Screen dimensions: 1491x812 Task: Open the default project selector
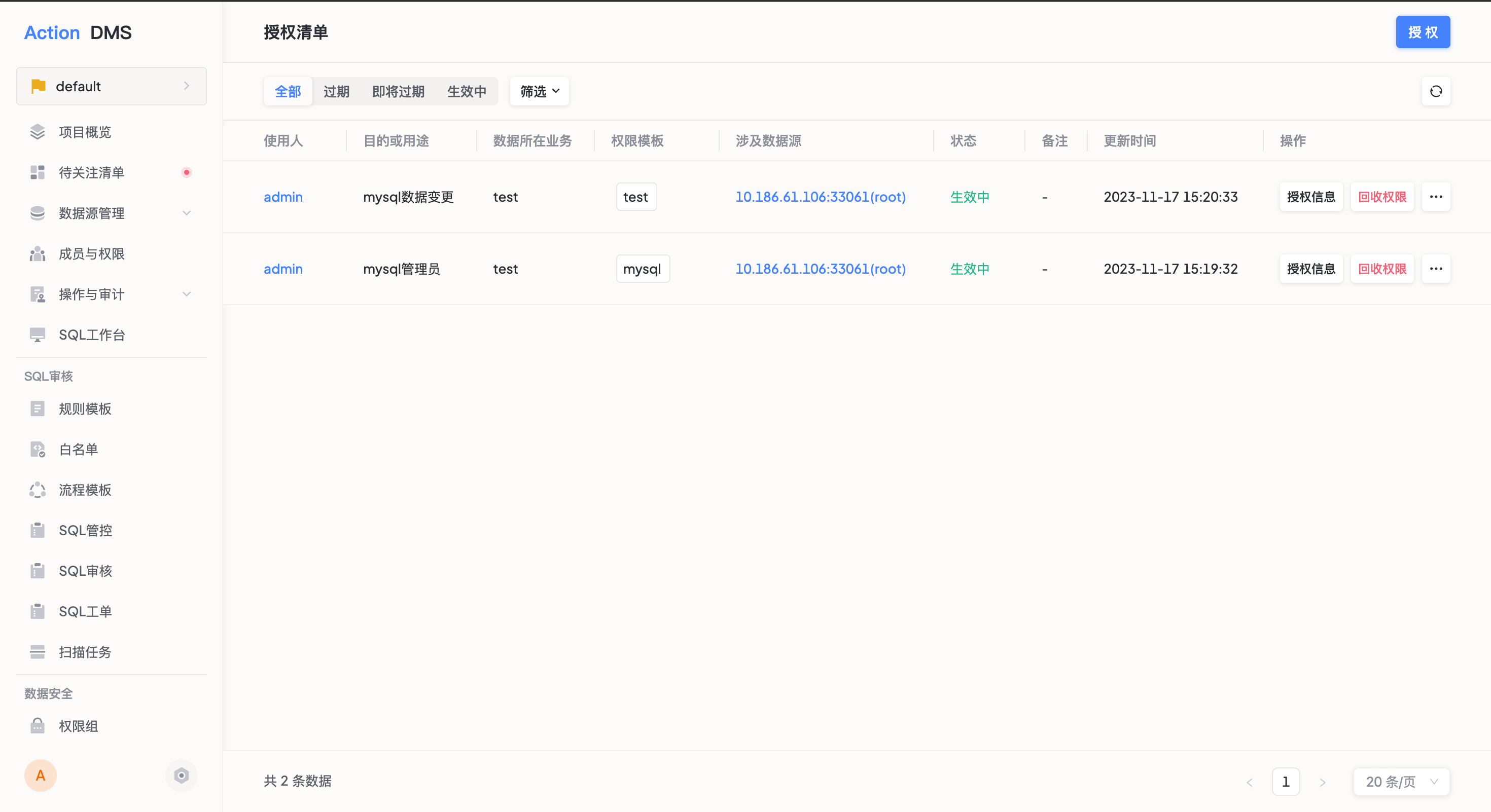[112, 86]
